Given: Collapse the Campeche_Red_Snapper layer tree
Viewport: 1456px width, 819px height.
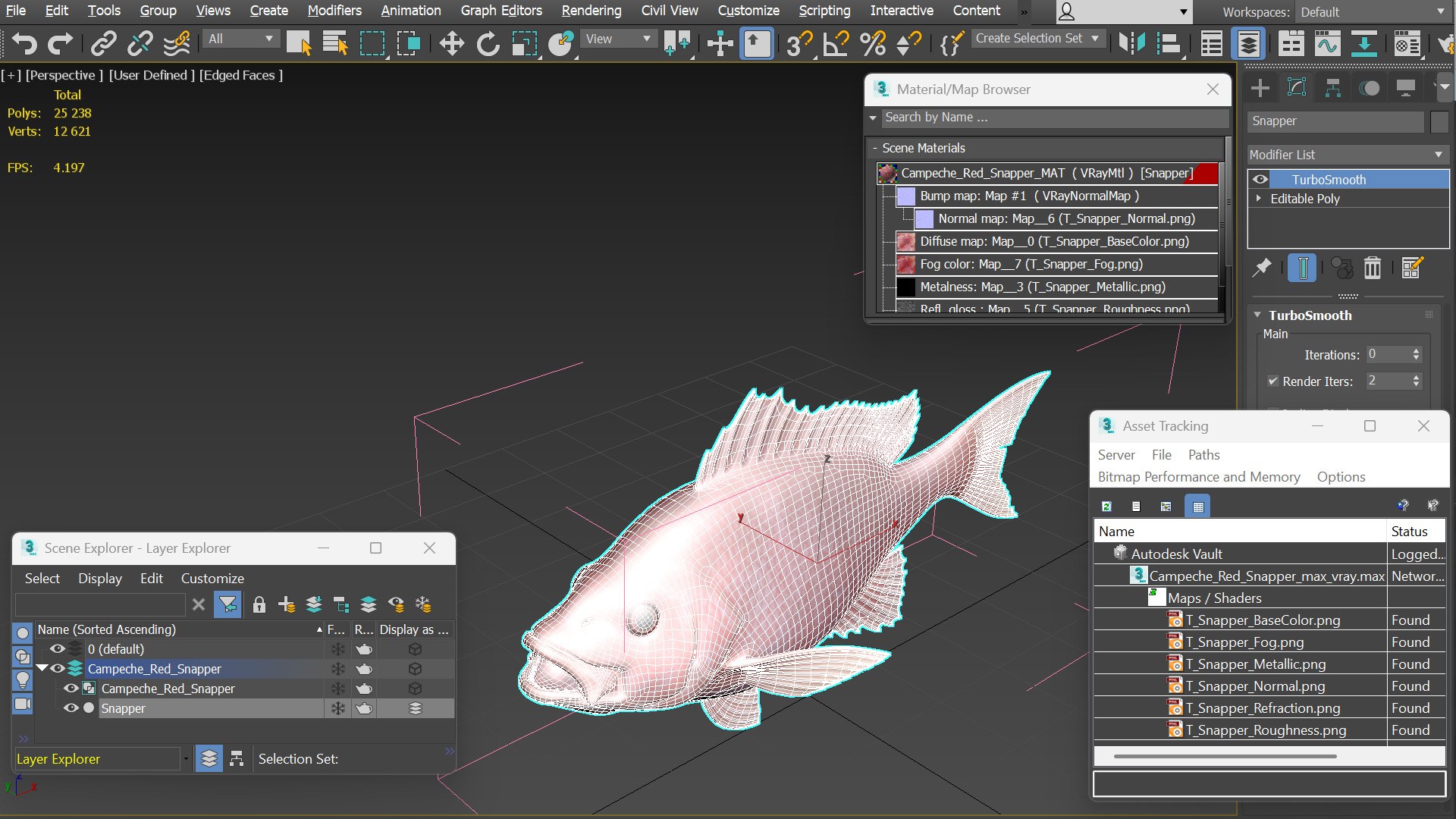Looking at the screenshot, I should click(x=42, y=668).
